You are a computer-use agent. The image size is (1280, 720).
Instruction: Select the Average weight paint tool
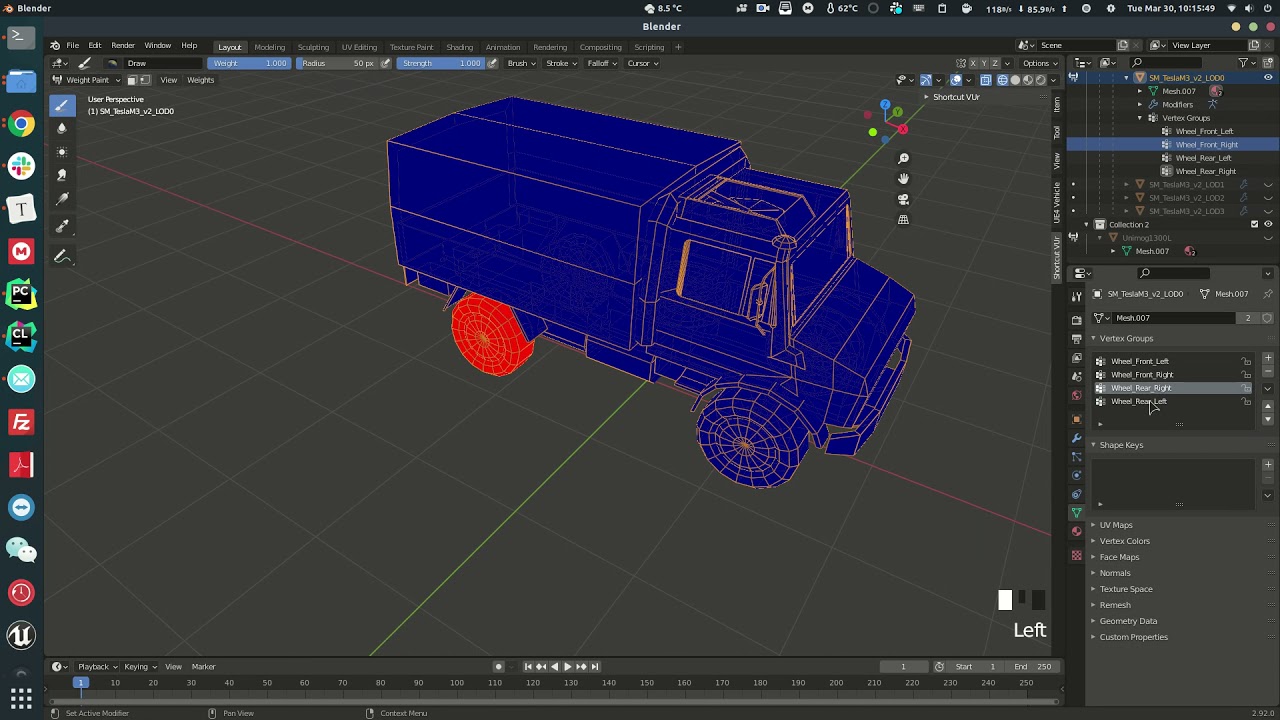pyautogui.click(x=62, y=152)
